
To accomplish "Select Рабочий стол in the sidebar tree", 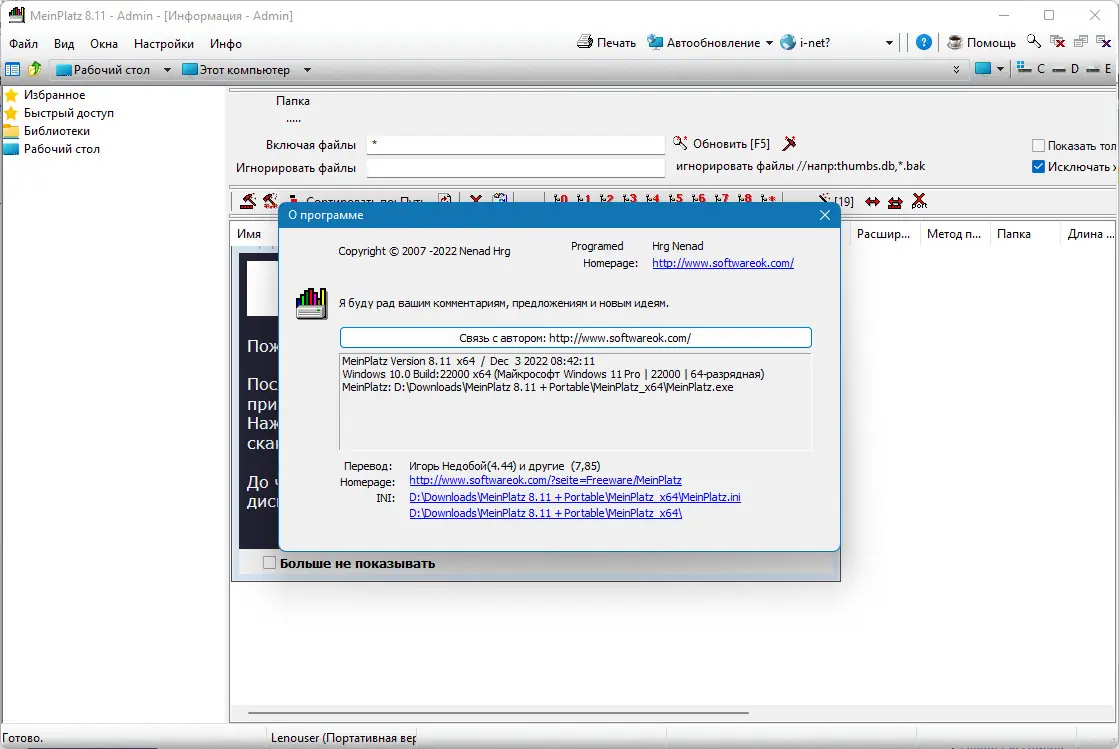I will (x=61, y=148).
